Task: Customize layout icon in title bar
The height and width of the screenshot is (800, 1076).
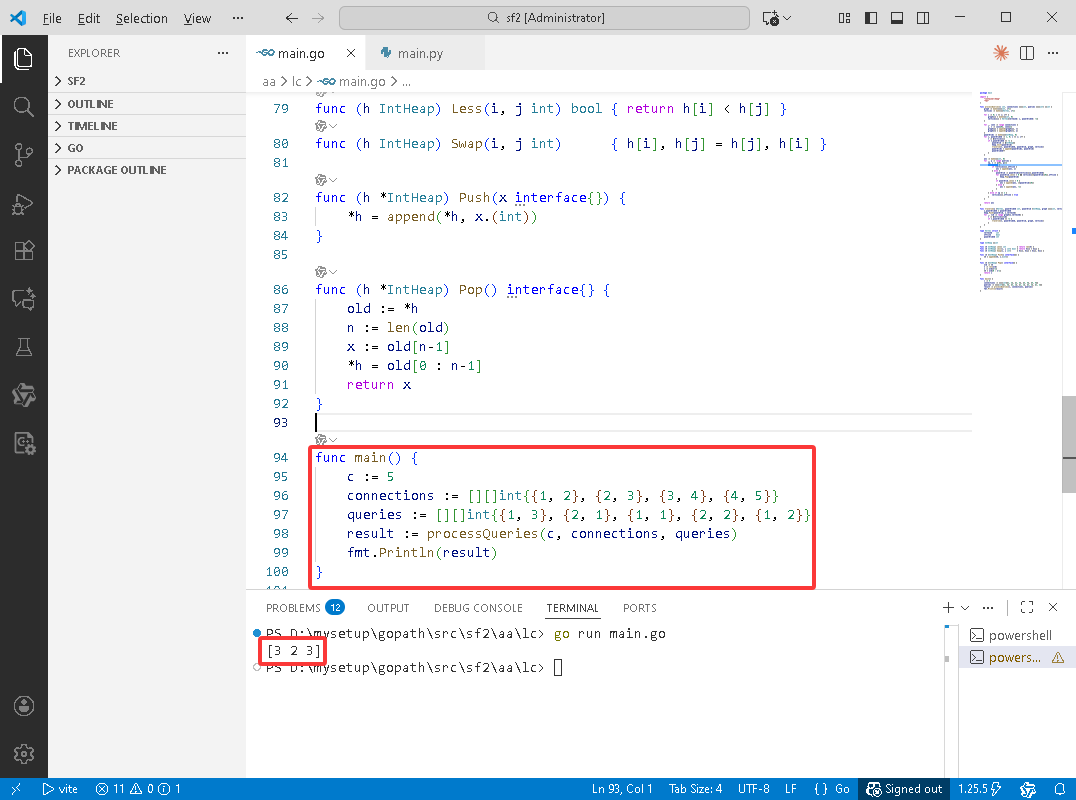Action: pos(844,18)
